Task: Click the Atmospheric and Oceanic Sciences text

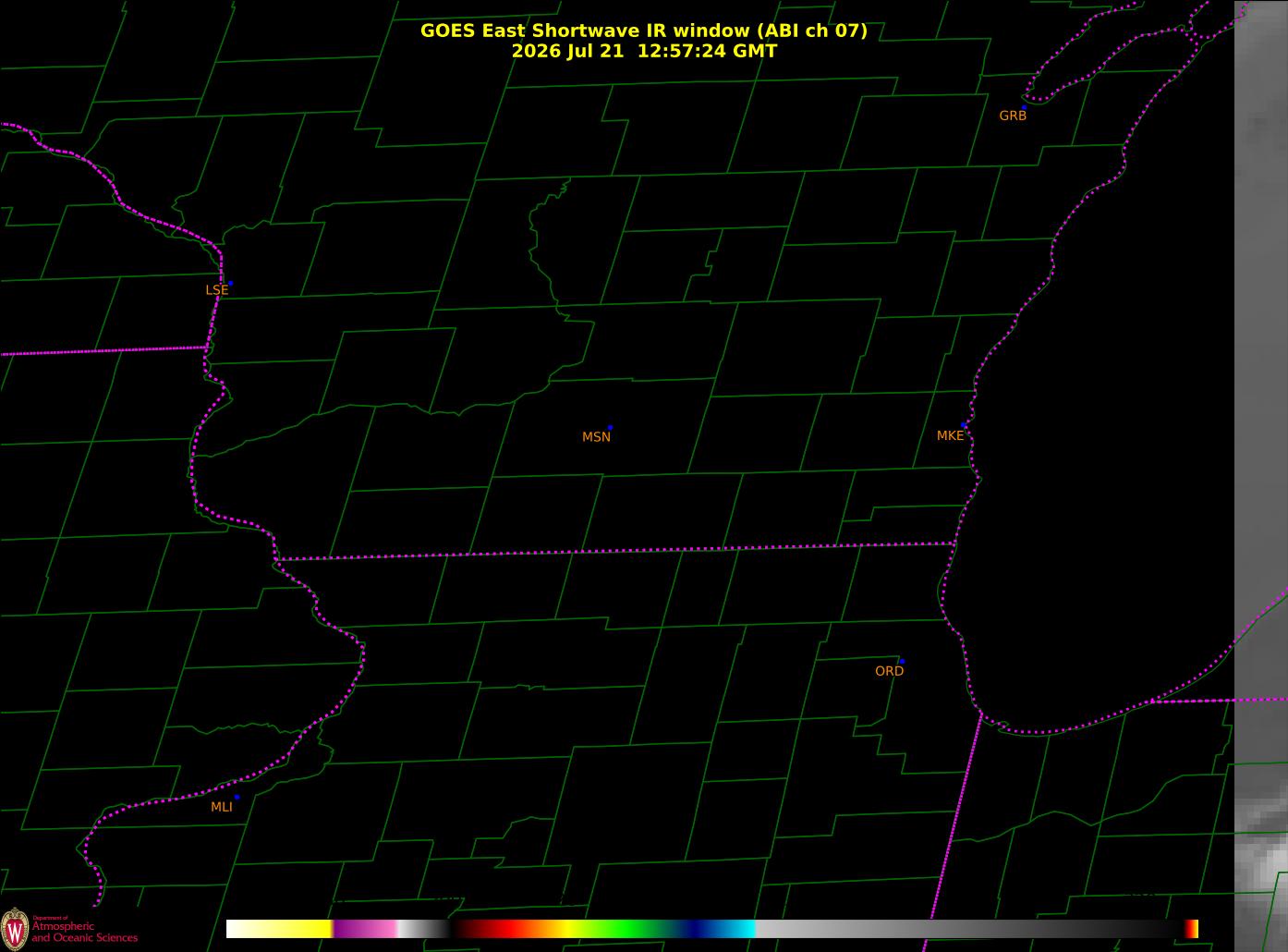Action: pos(84,932)
